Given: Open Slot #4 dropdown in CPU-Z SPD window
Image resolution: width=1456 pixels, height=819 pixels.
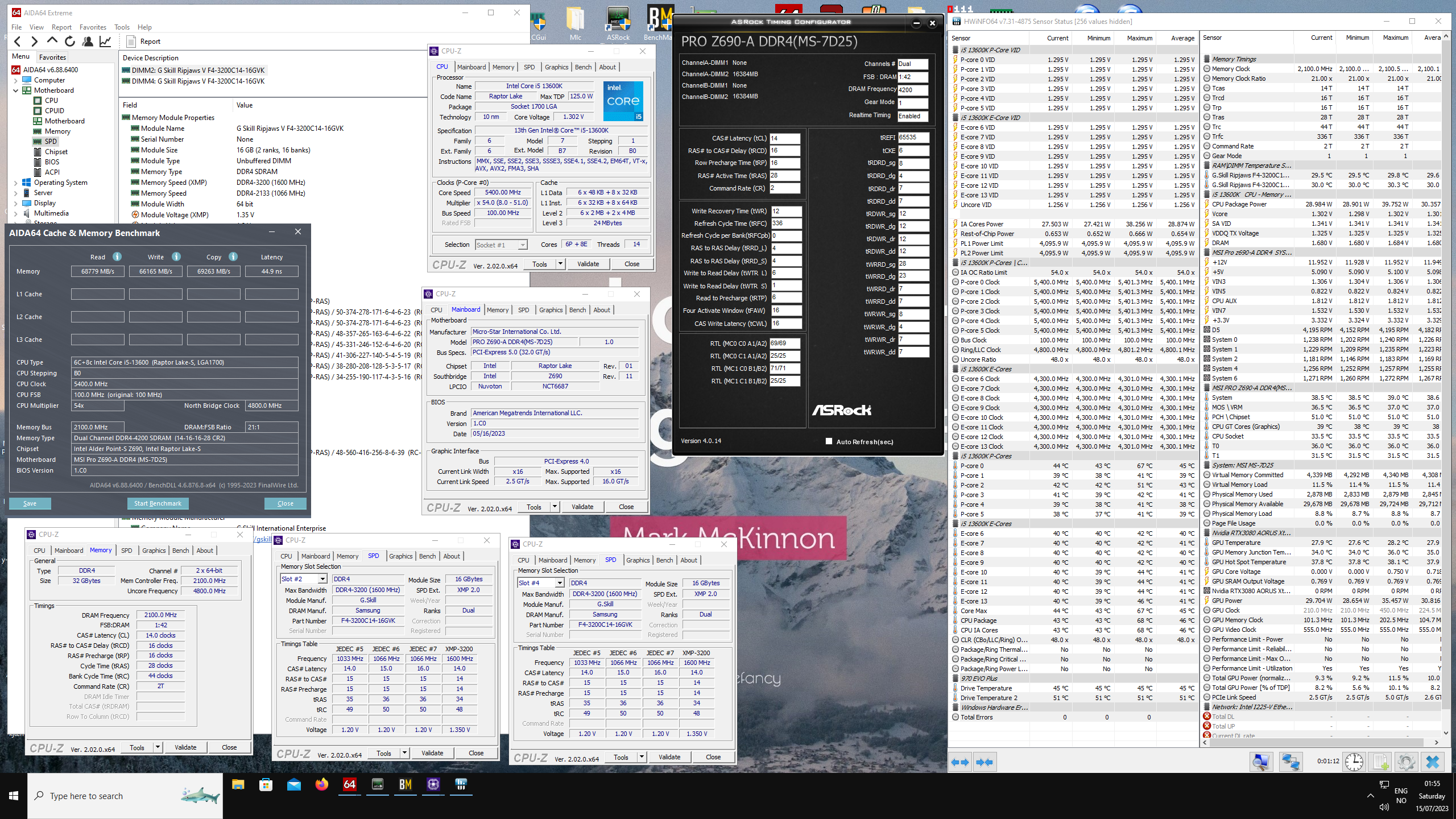Looking at the screenshot, I should click(x=560, y=583).
